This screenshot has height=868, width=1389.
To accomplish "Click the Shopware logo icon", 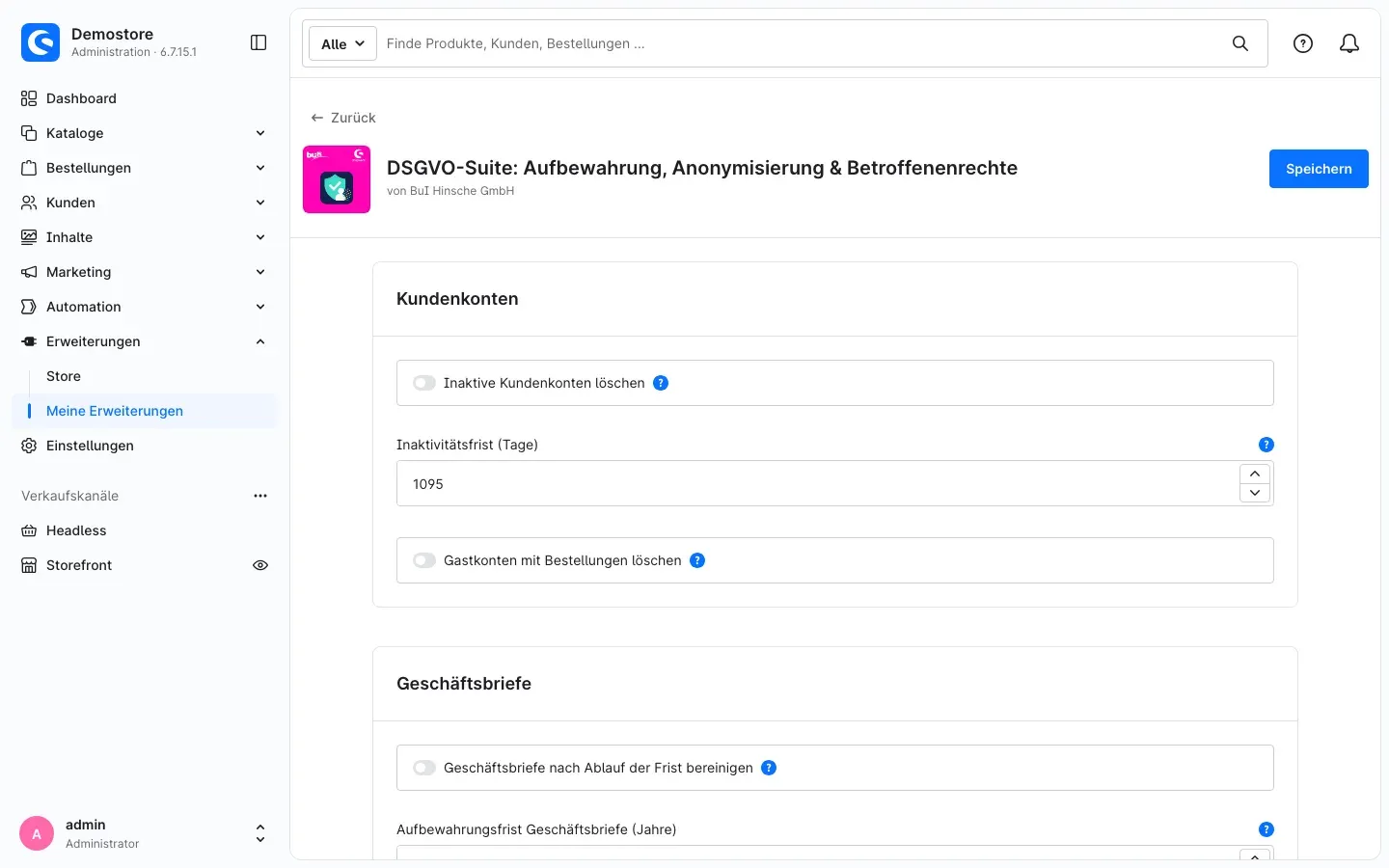I will coord(41,42).
